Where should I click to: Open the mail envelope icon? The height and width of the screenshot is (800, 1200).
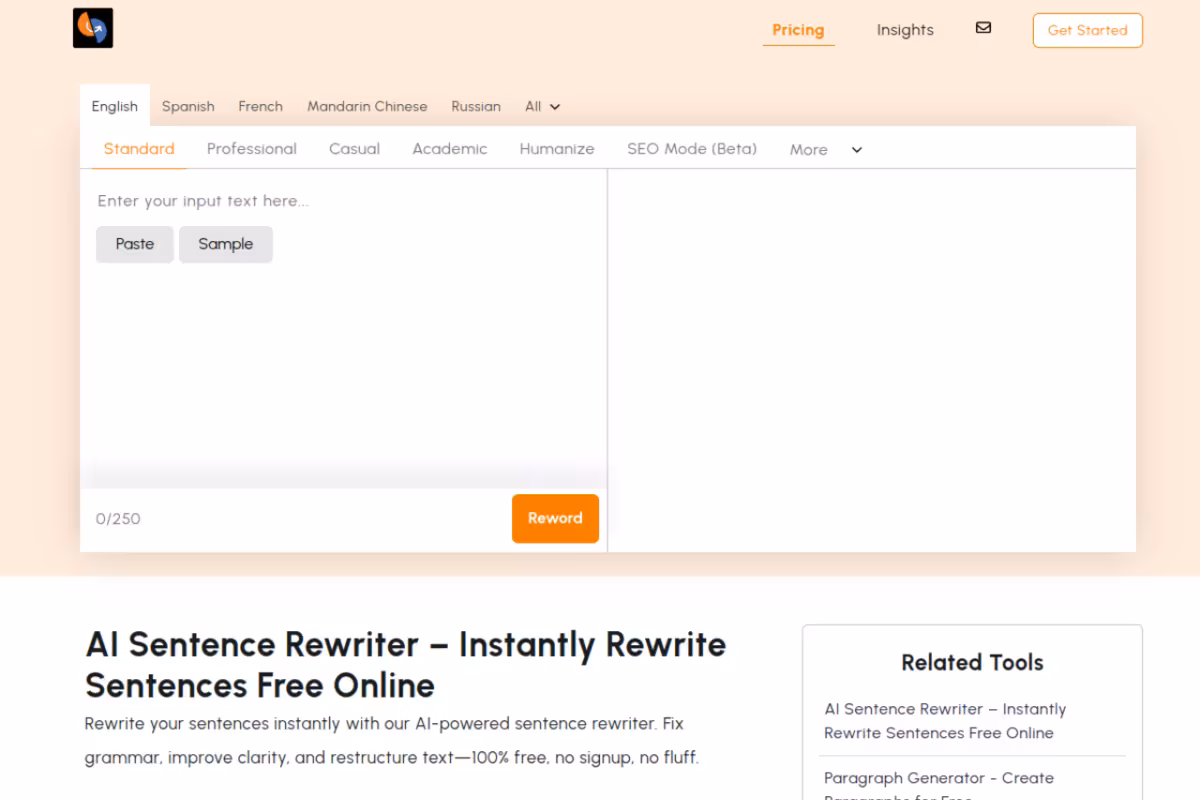[983, 28]
